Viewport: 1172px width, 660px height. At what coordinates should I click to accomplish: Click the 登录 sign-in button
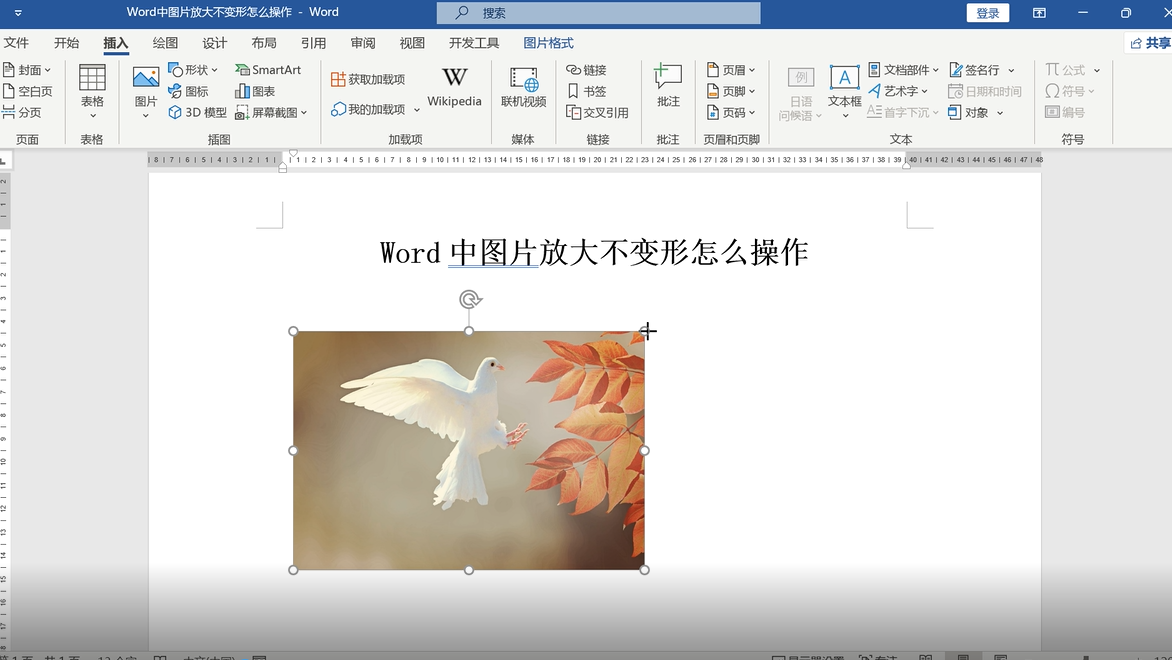[x=987, y=13]
